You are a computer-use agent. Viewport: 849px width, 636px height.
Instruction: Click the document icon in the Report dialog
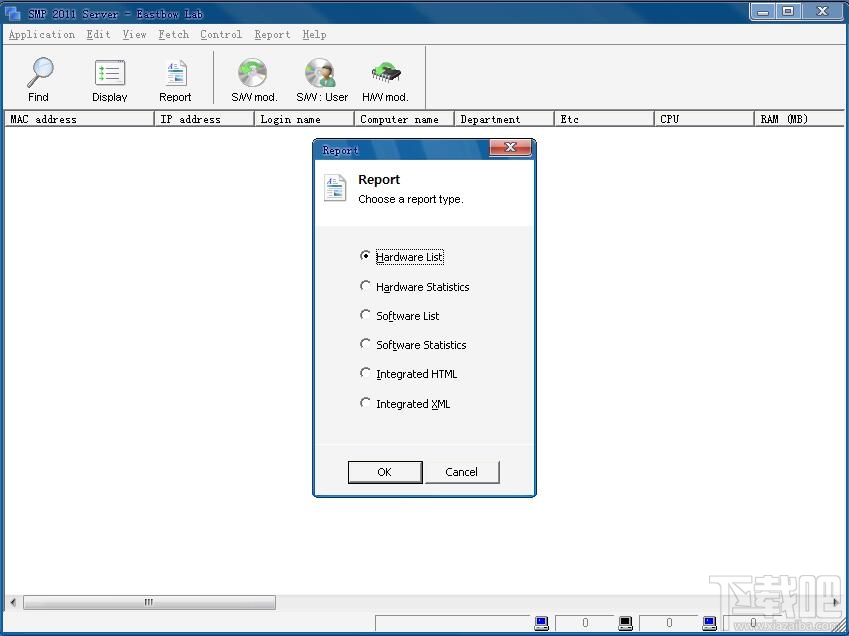334,187
